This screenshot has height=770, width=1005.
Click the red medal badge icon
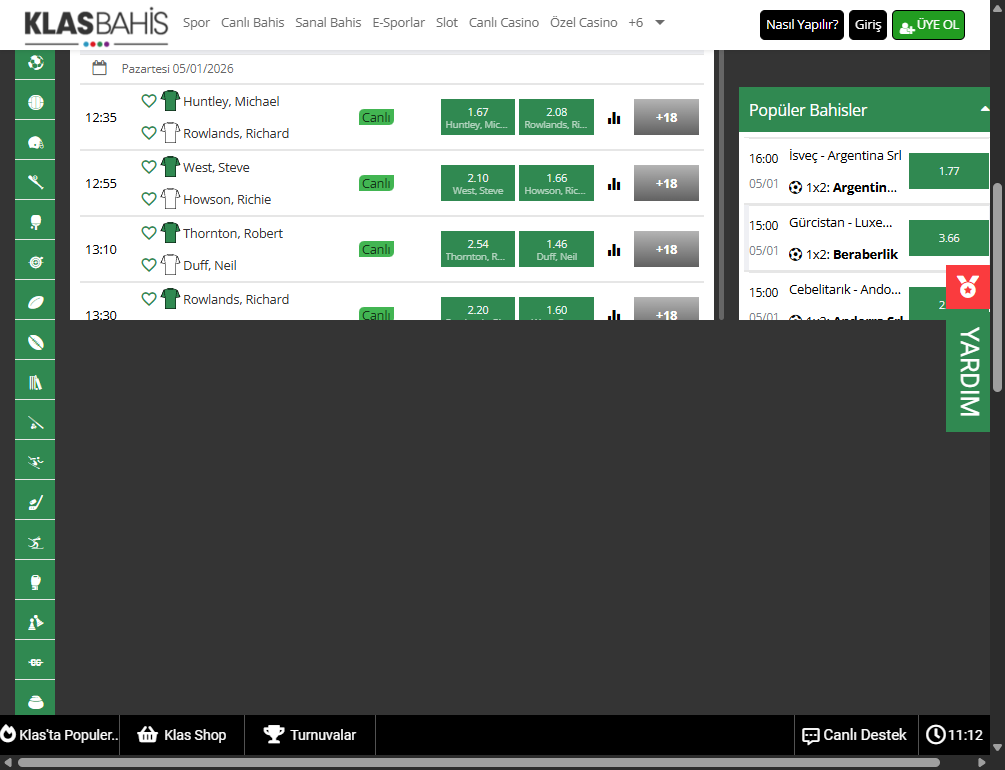pos(967,287)
